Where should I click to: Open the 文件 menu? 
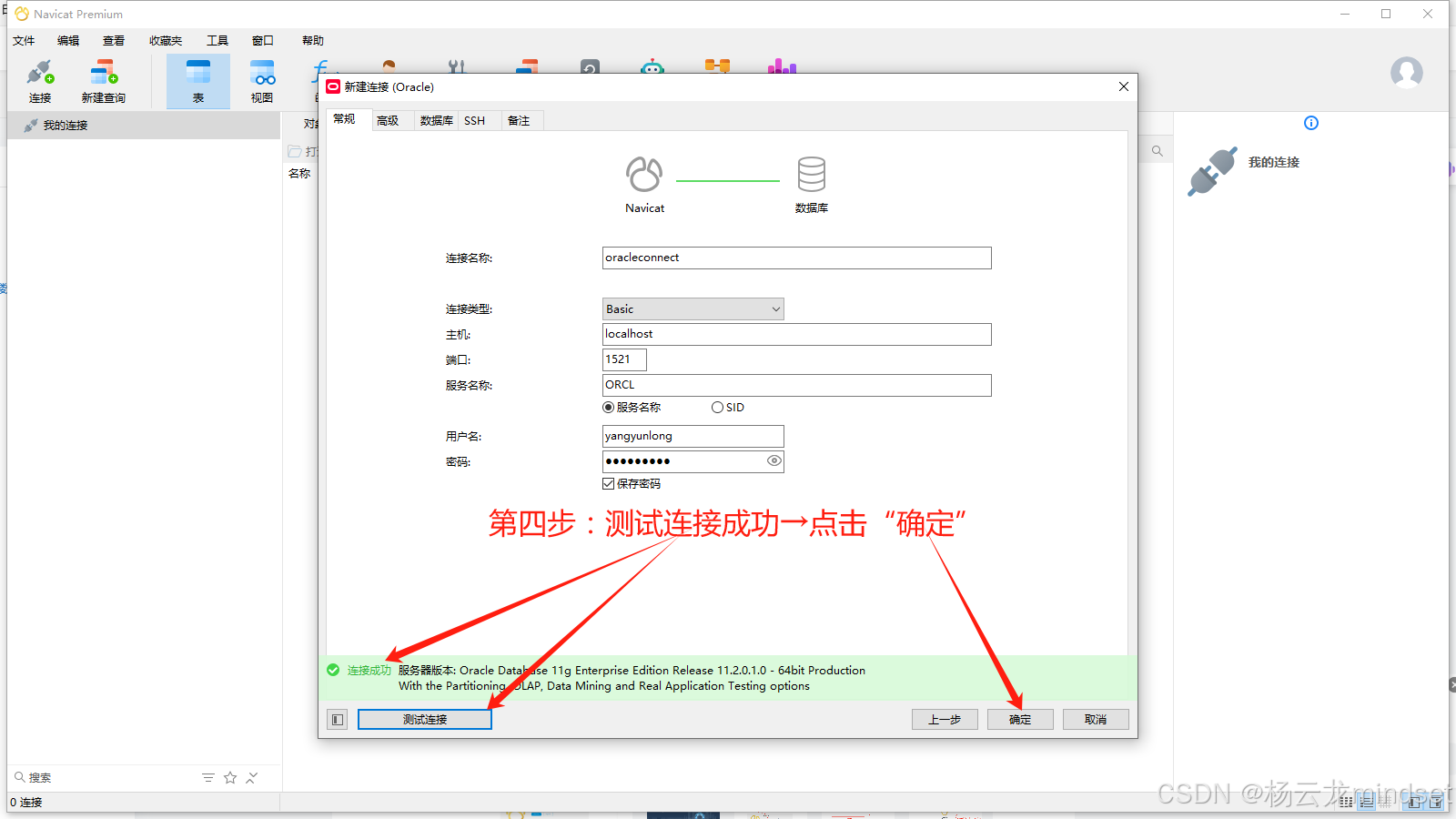[x=24, y=41]
